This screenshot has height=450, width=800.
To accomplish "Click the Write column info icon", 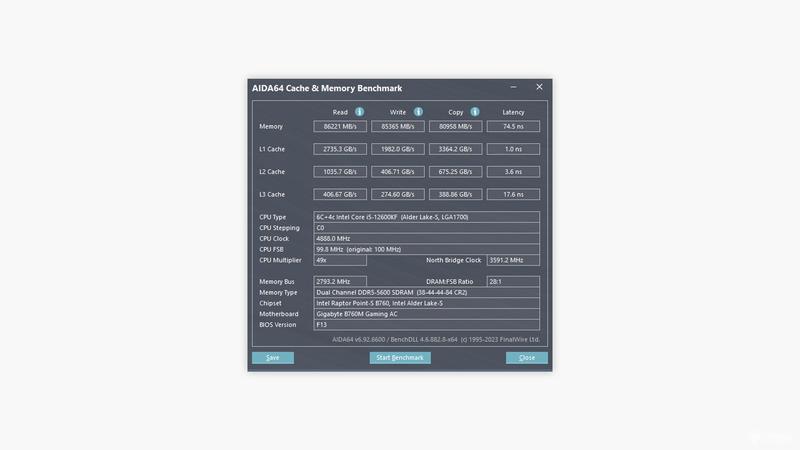I will tap(418, 112).
